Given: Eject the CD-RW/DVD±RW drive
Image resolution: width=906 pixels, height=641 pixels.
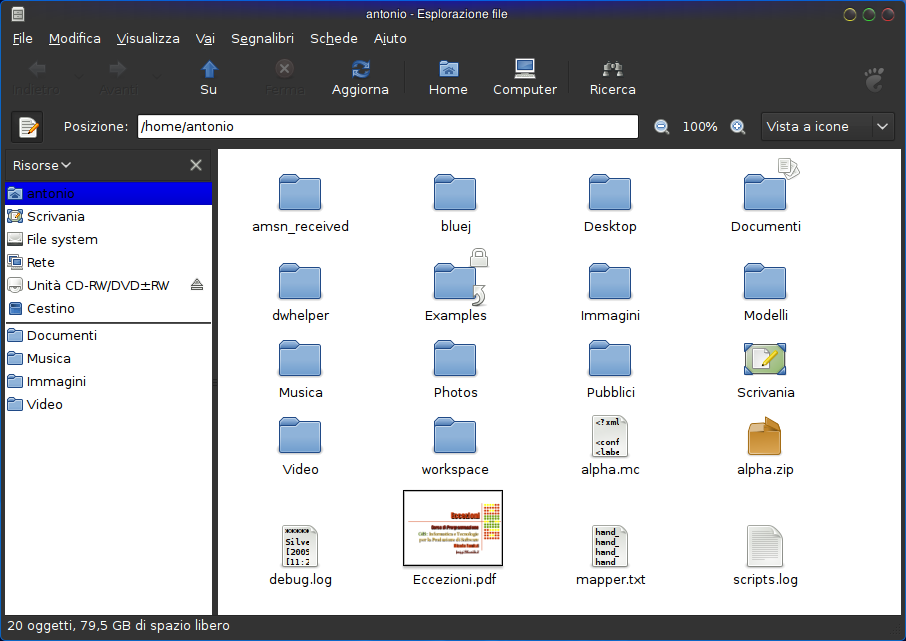Looking at the screenshot, I should pyautogui.click(x=197, y=285).
